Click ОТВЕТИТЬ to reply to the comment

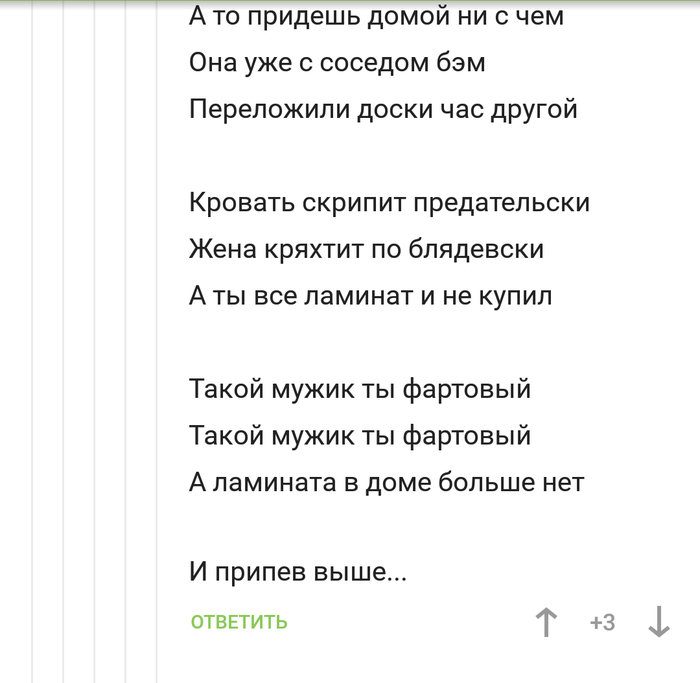tap(239, 622)
